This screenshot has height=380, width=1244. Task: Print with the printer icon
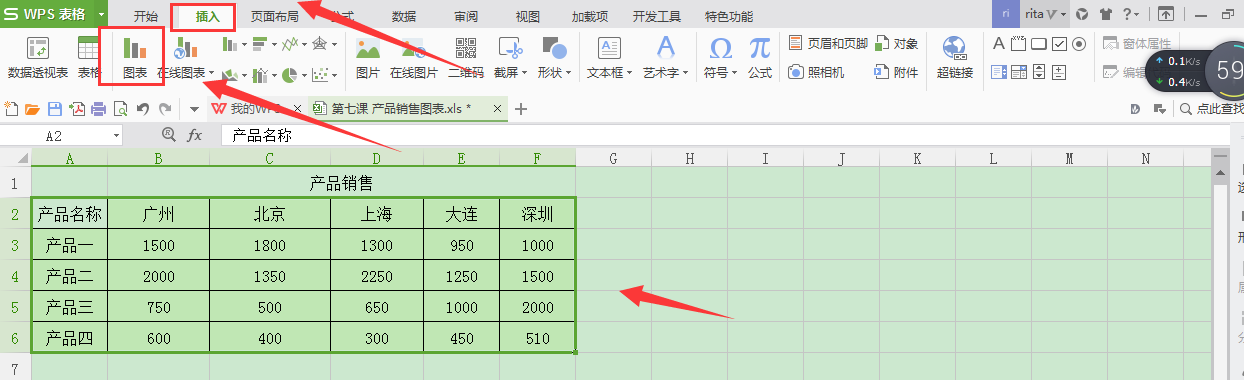tap(98, 108)
